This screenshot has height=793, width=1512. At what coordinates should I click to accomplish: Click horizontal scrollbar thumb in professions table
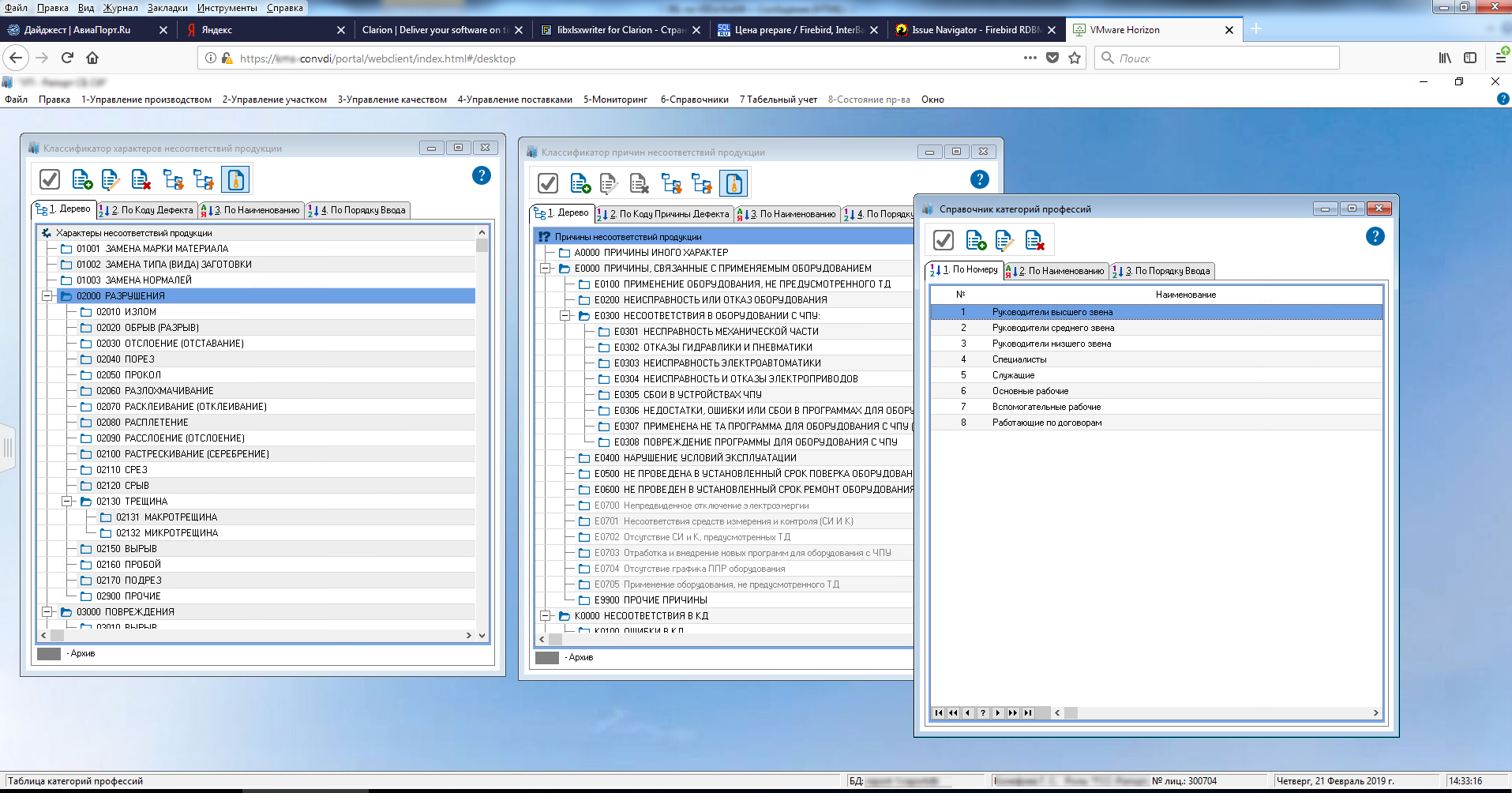point(1071,712)
